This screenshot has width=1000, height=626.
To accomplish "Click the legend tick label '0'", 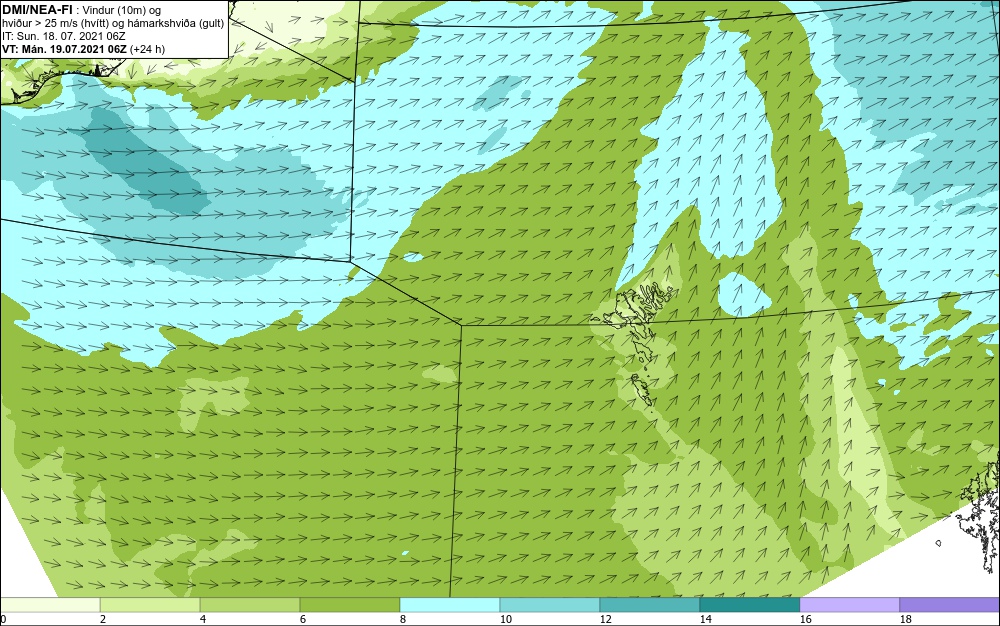I will point(3,619).
